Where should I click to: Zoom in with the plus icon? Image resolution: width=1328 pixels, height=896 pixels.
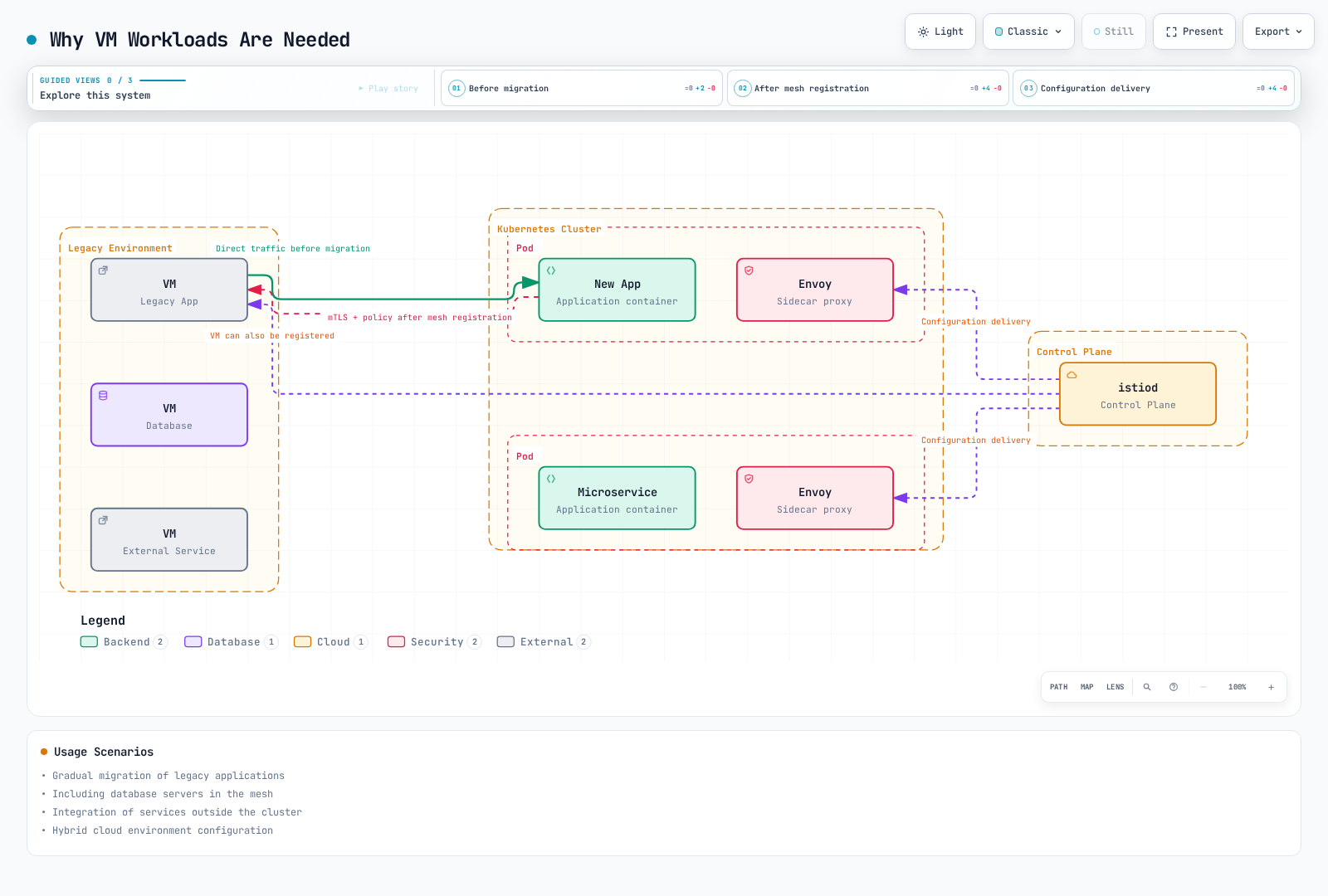1271,687
